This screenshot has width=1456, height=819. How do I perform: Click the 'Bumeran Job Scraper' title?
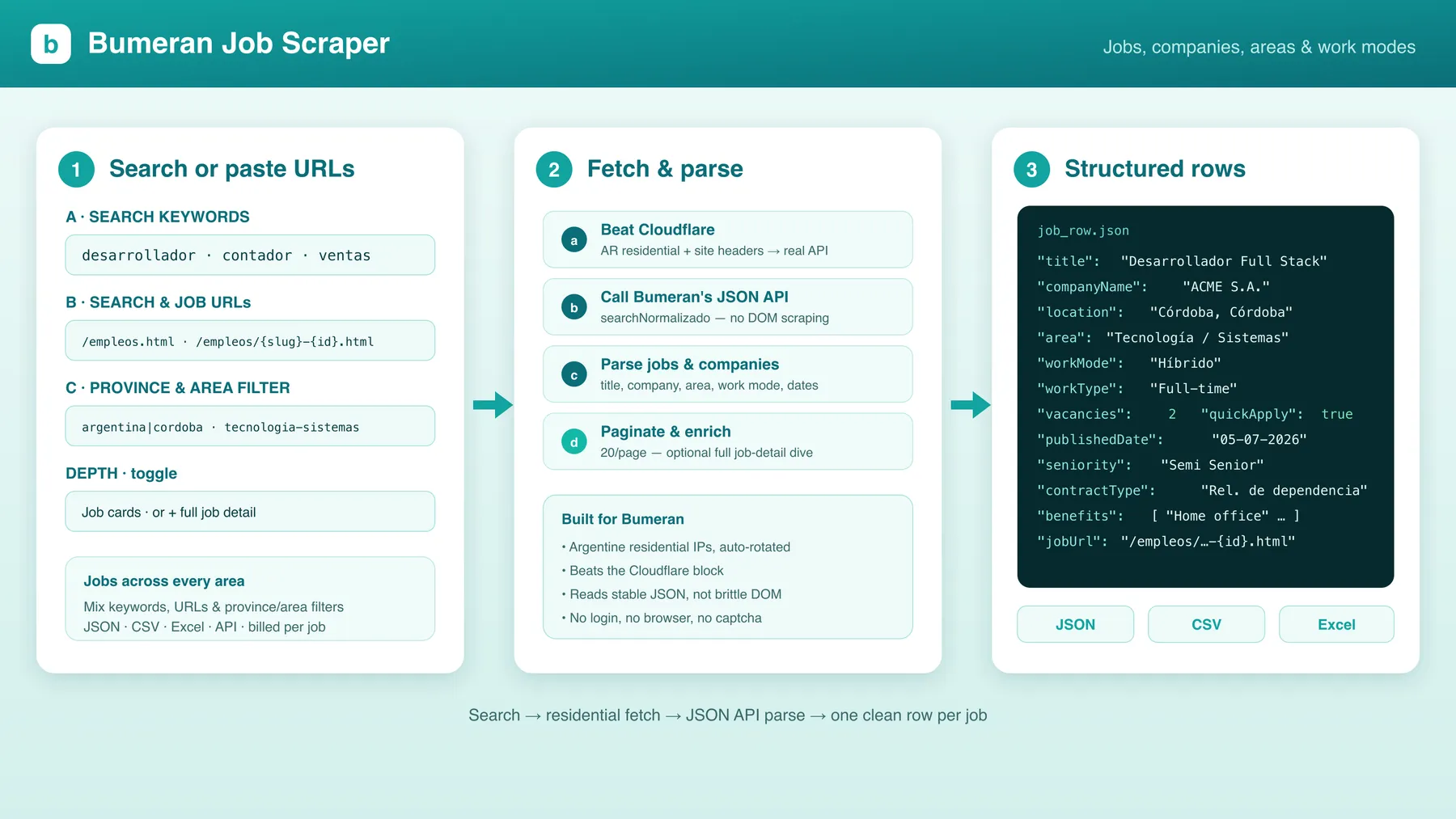tap(239, 43)
